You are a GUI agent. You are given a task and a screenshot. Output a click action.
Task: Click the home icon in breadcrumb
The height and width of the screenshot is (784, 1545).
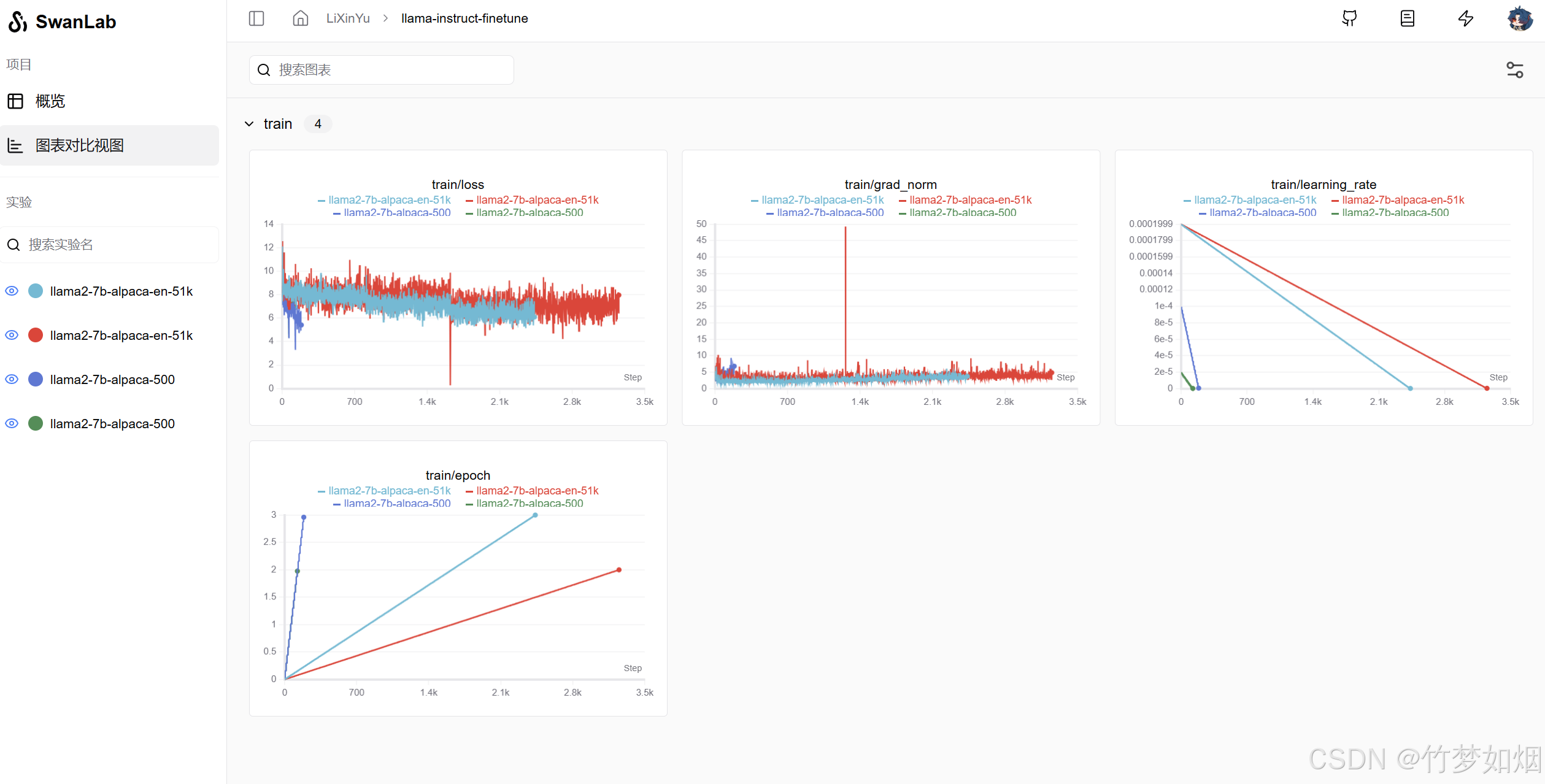coord(300,18)
